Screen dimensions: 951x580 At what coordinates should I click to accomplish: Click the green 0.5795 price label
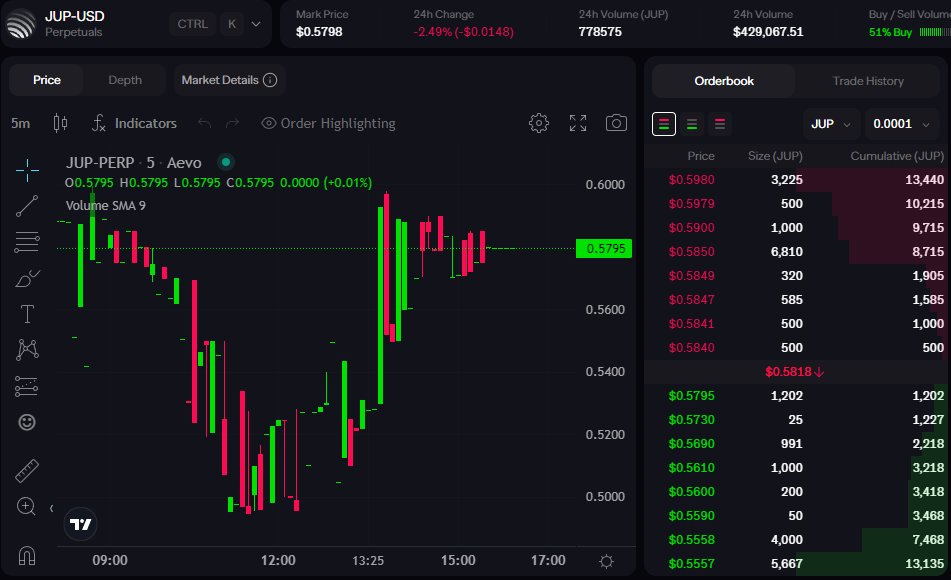pyautogui.click(x=604, y=248)
